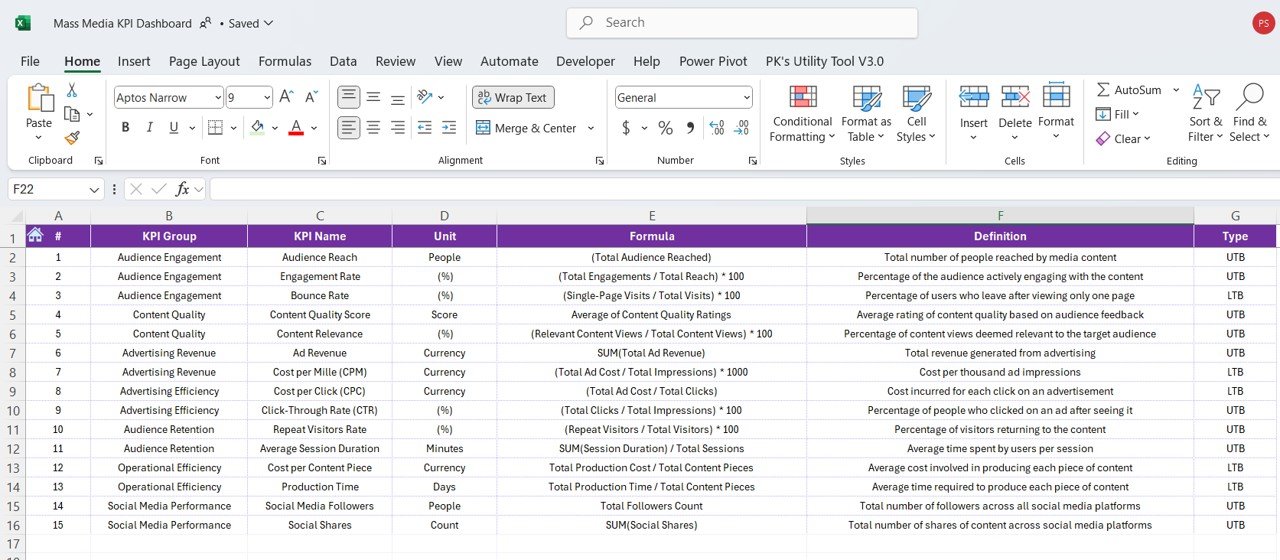Click the Paste clipboard icon
The width and height of the screenshot is (1280, 560).
click(x=39, y=98)
